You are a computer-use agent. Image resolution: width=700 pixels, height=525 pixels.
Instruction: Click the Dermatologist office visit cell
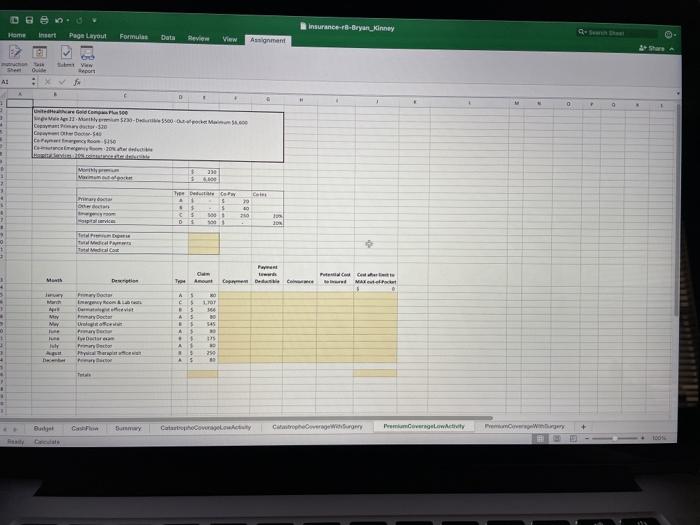coord(125,309)
